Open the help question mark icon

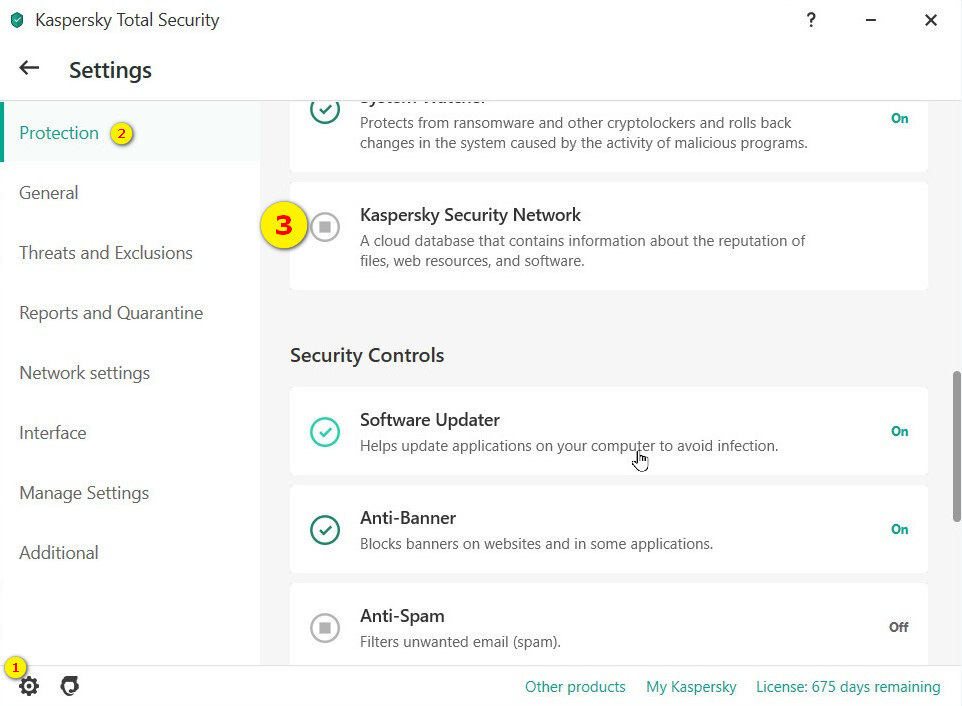(x=811, y=20)
